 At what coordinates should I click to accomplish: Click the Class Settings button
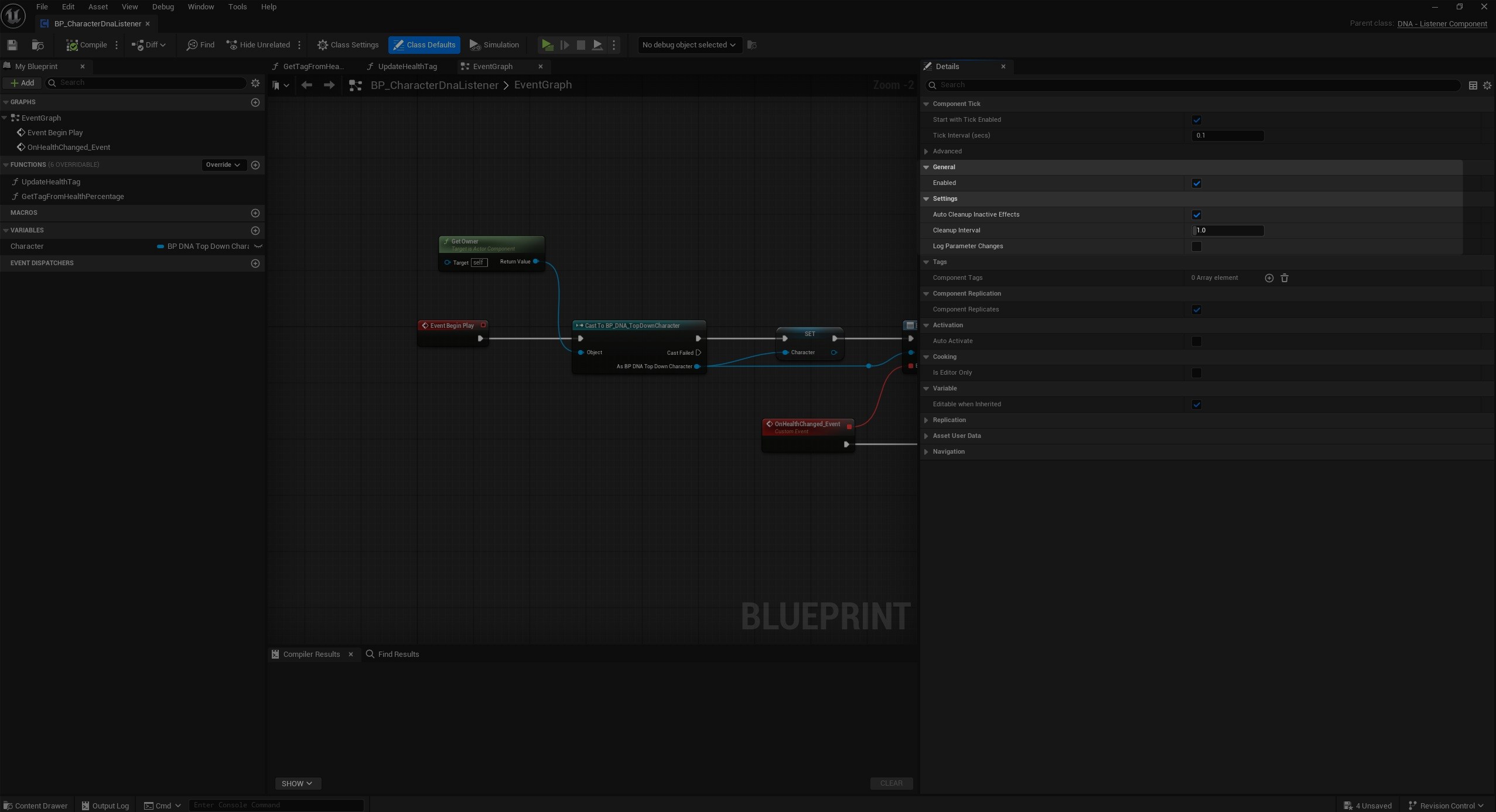coord(348,45)
